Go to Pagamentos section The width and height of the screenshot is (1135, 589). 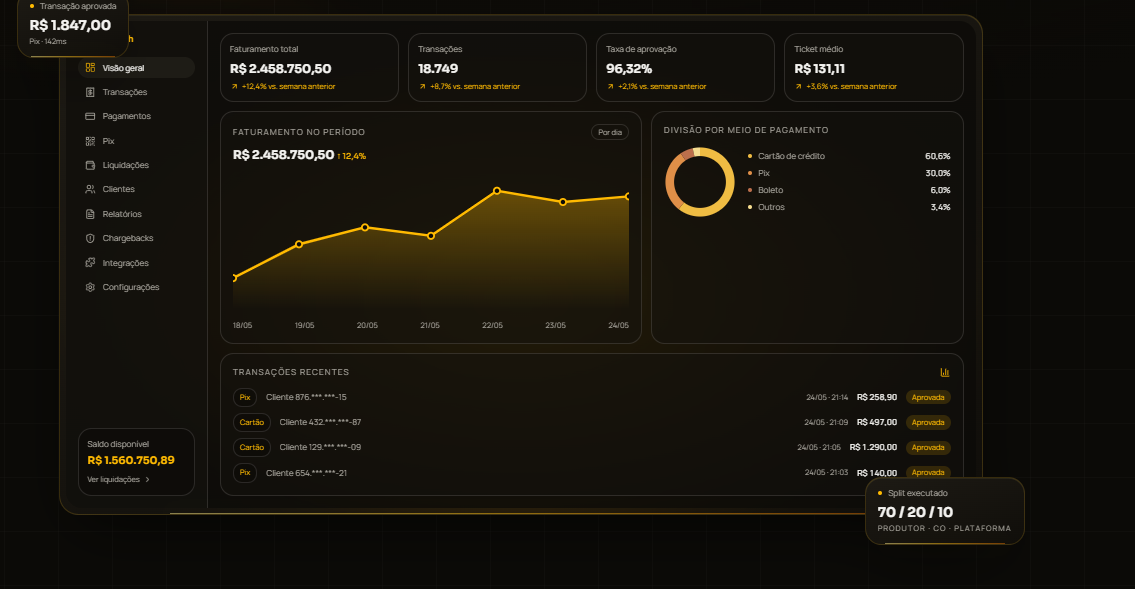click(136, 116)
